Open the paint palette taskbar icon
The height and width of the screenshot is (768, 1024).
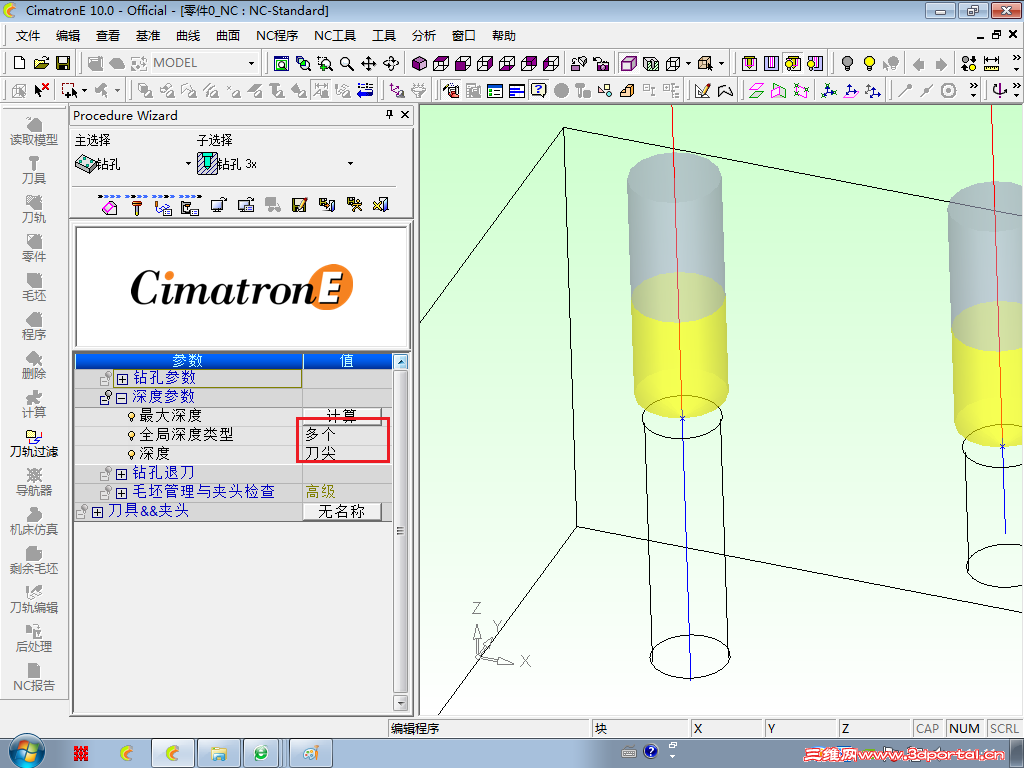311,754
